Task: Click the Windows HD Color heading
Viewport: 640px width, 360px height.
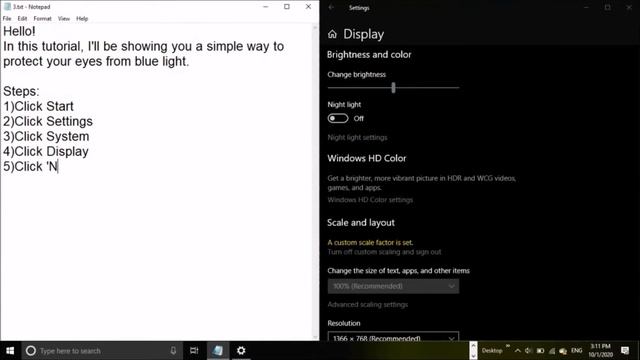Action: (x=367, y=158)
